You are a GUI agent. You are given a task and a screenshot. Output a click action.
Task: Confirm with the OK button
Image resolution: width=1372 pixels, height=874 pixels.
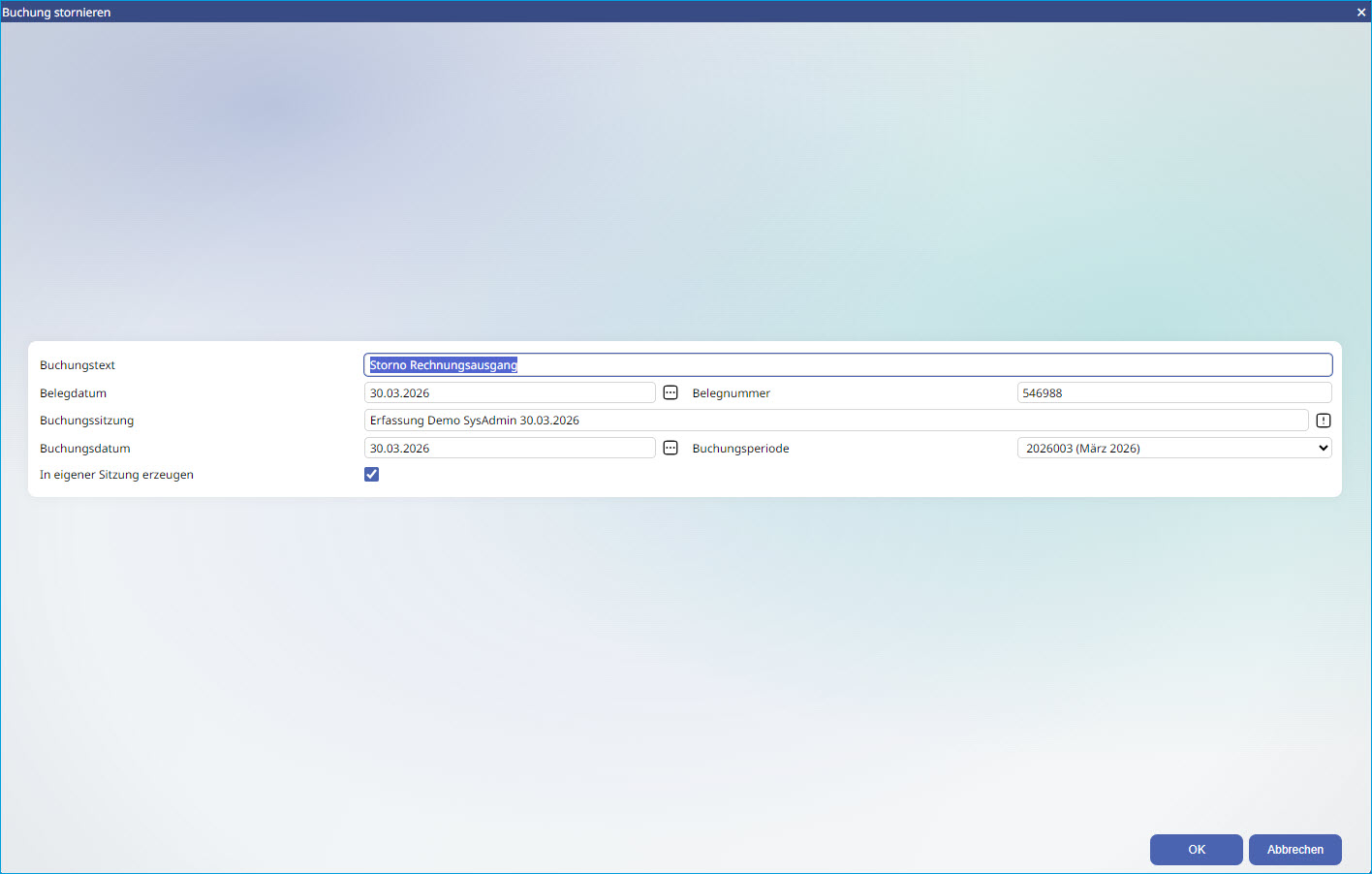coord(1197,850)
